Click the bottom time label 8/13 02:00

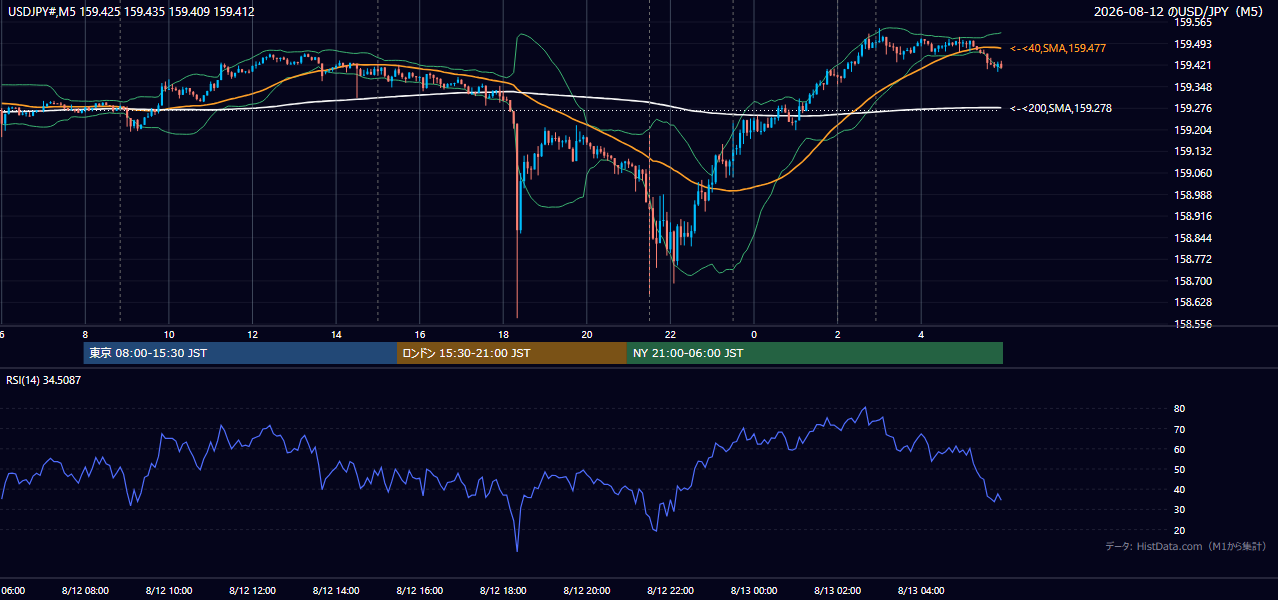coord(837,591)
